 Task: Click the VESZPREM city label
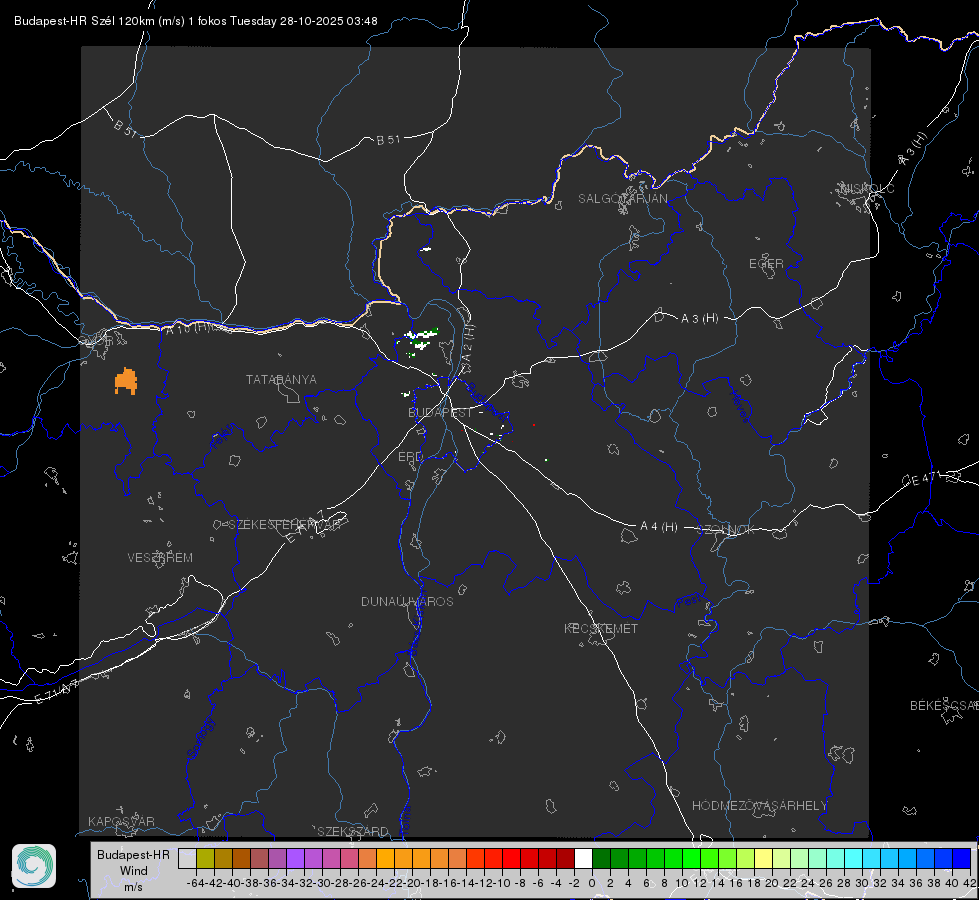coord(160,558)
